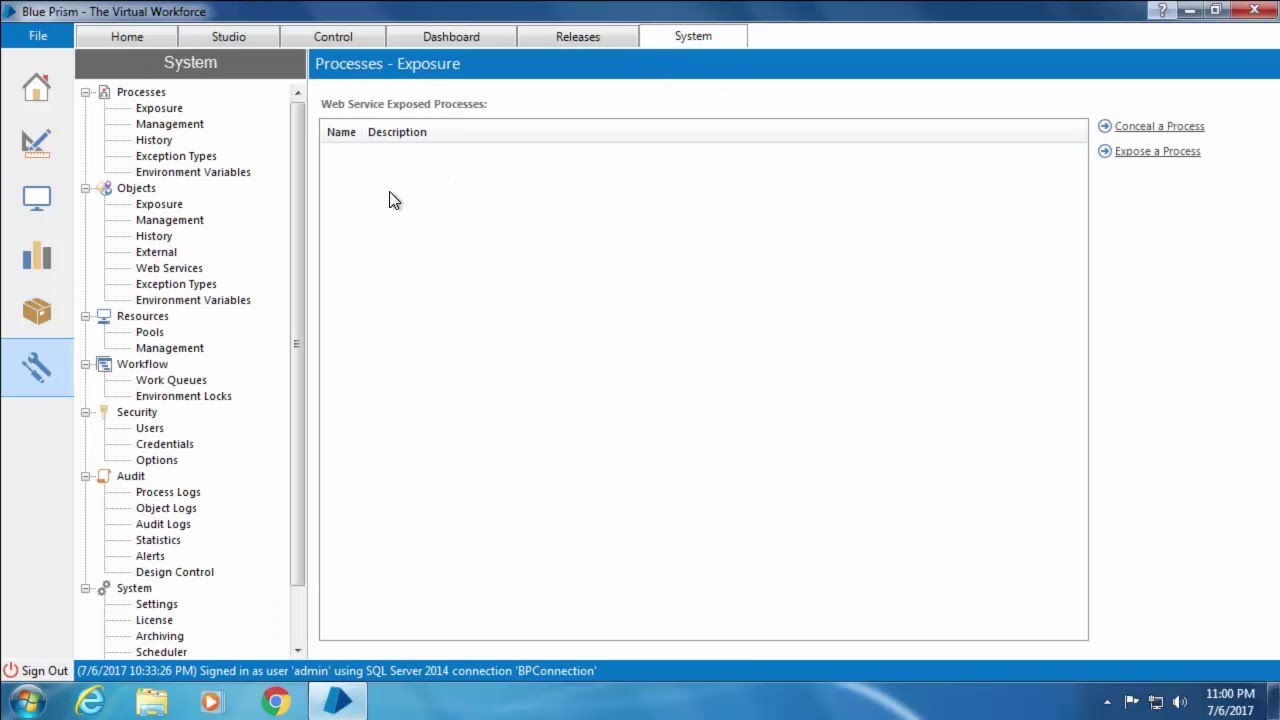
Task: Switch to the Studio tab
Action: pos(229,37)
